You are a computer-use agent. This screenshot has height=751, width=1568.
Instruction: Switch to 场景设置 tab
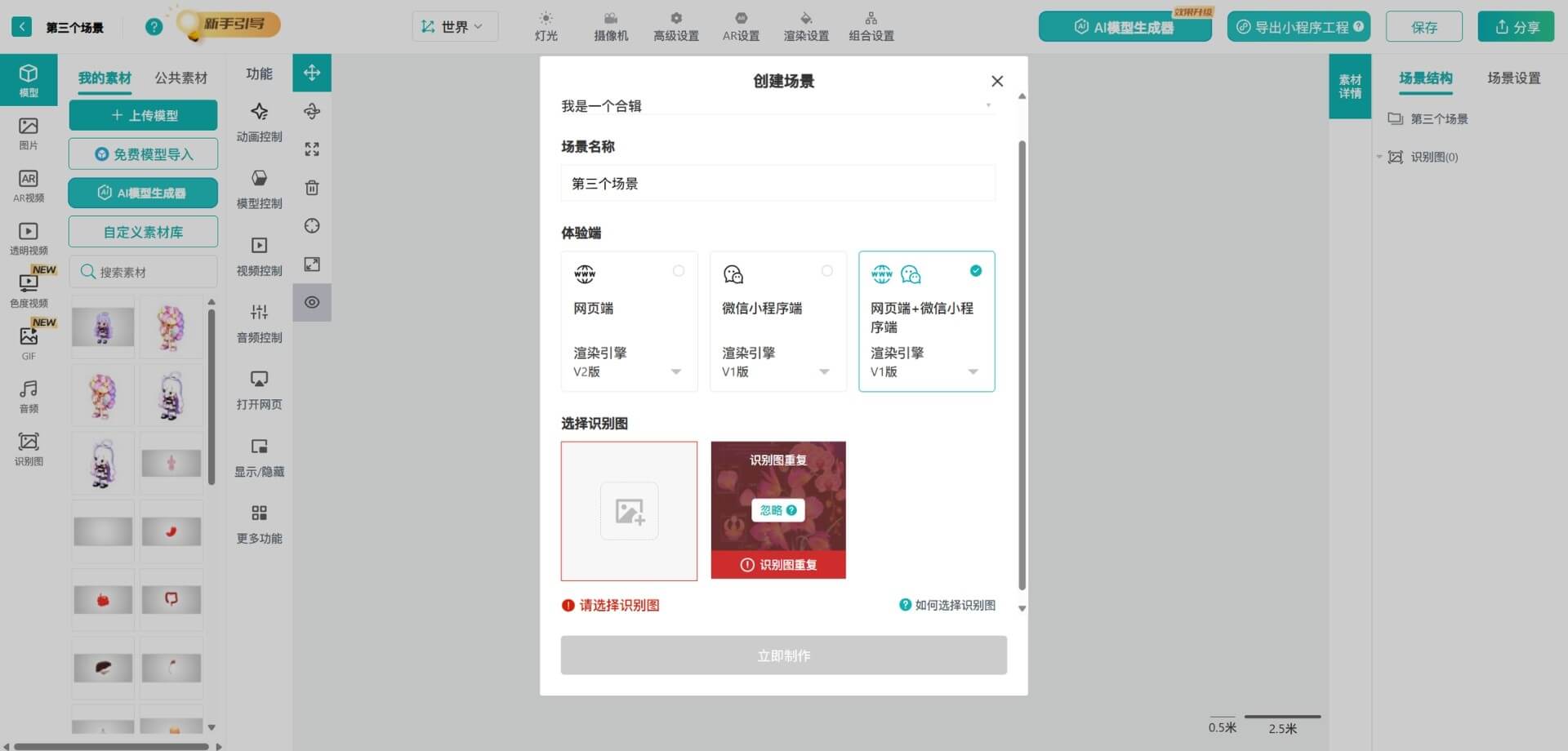point(1514,78)
